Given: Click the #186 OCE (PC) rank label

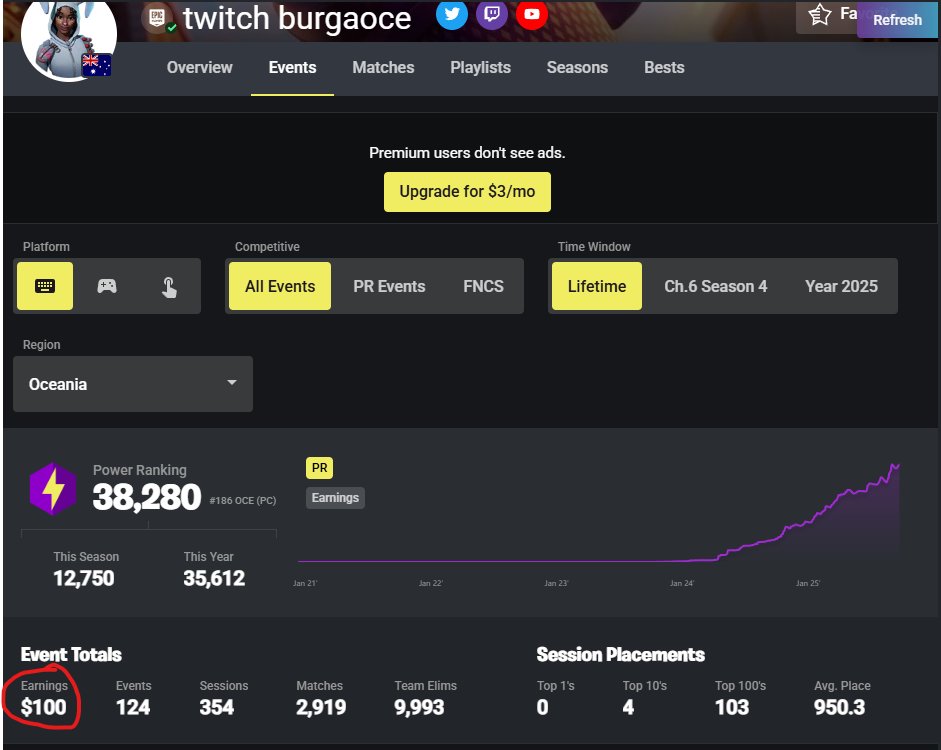Looking at the screenshot, I should (x=242, y=500).
